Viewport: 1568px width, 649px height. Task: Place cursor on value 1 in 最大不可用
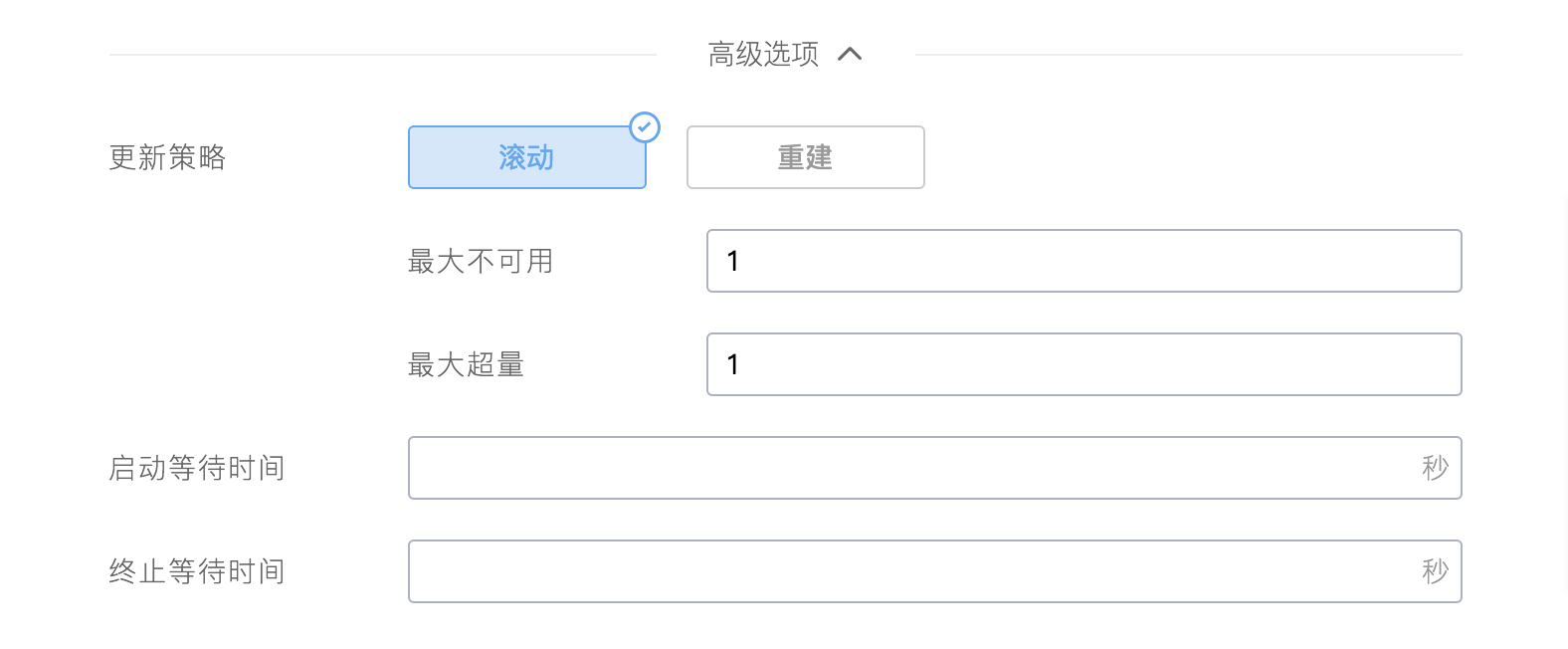tap(733, 261)
